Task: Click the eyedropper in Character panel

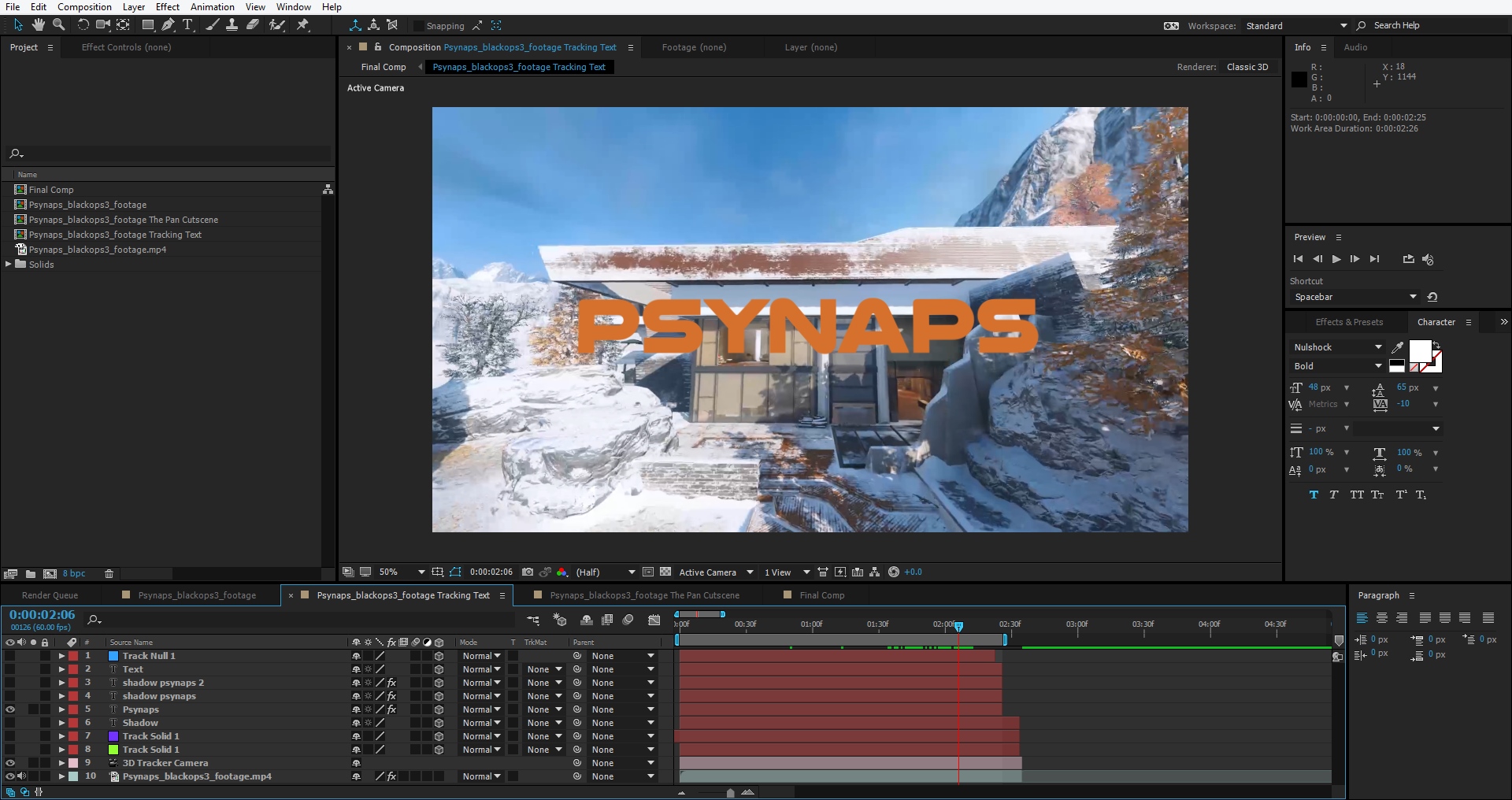Action: pyautogui.click(x=1397, y=347)
